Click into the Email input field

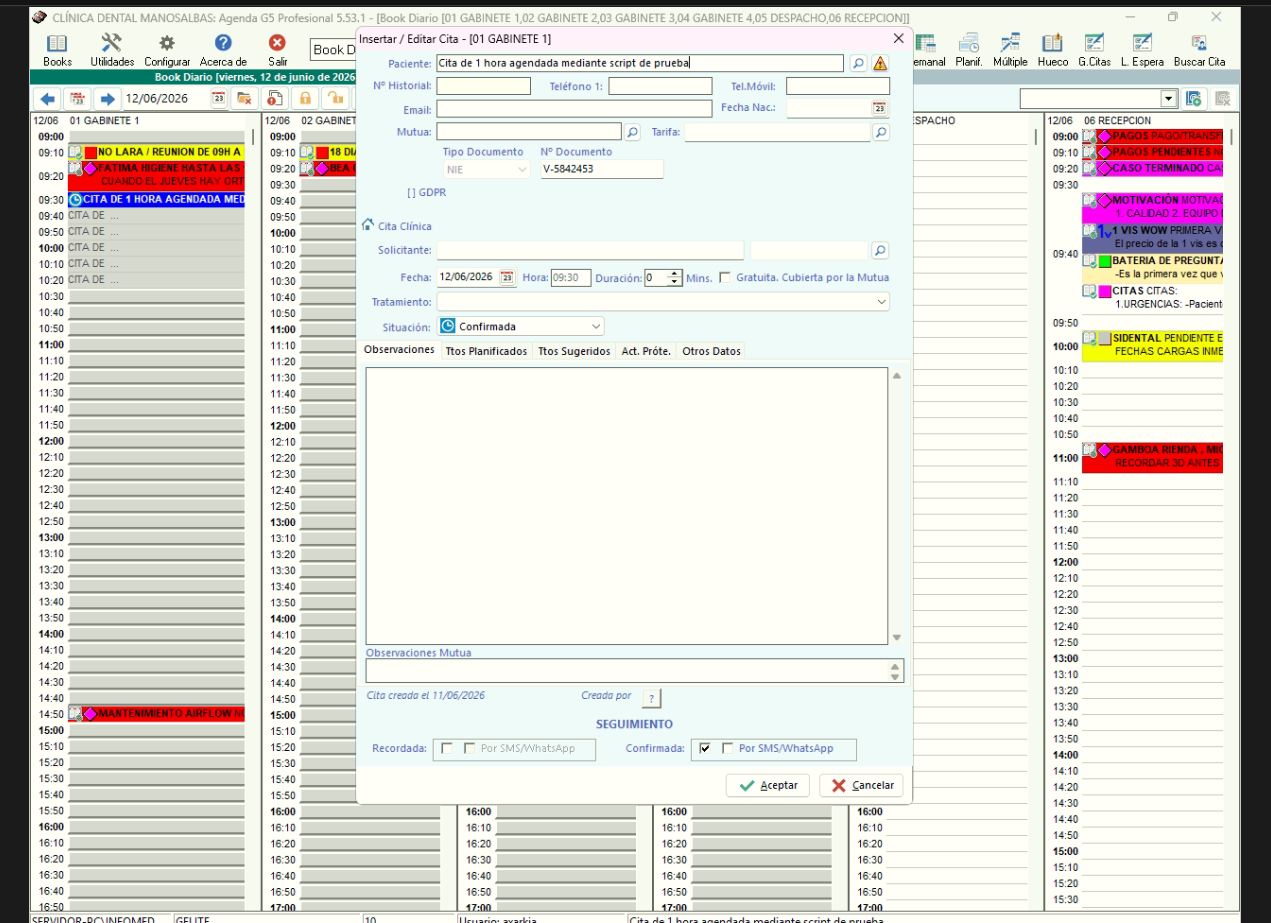(574, 108)
